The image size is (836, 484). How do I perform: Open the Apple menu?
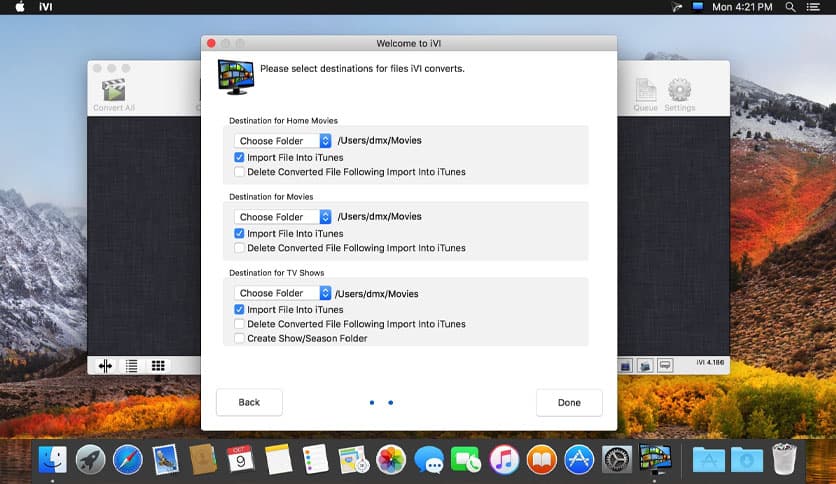click(19, 7)
